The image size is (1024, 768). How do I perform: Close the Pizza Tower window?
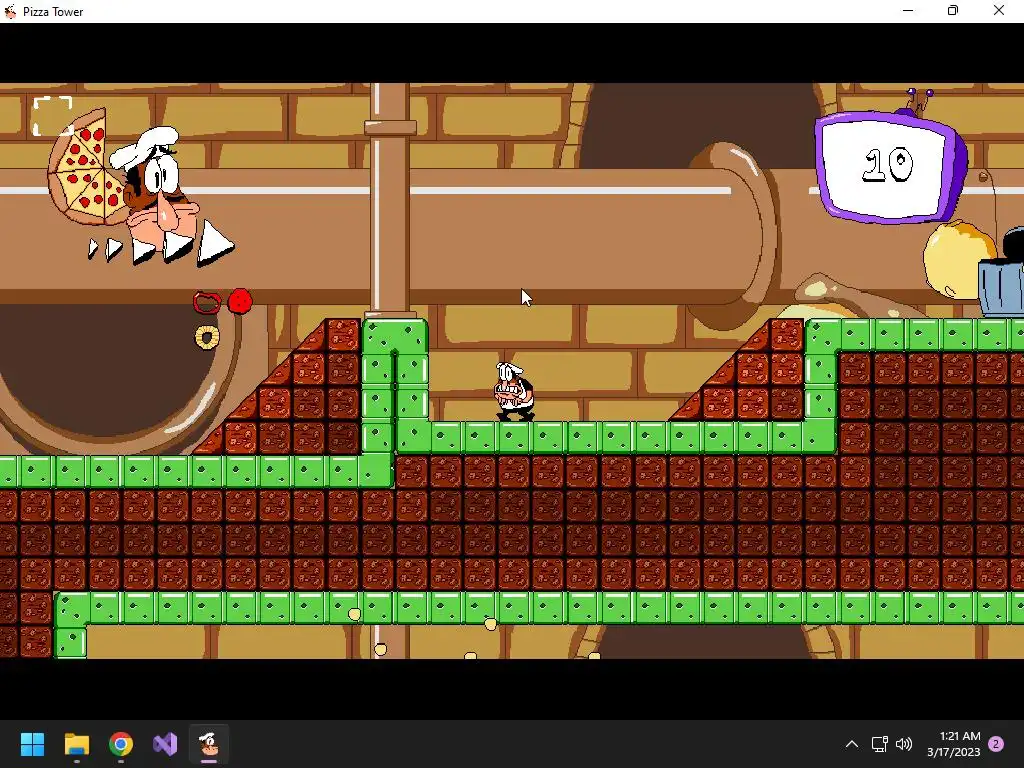999,11
